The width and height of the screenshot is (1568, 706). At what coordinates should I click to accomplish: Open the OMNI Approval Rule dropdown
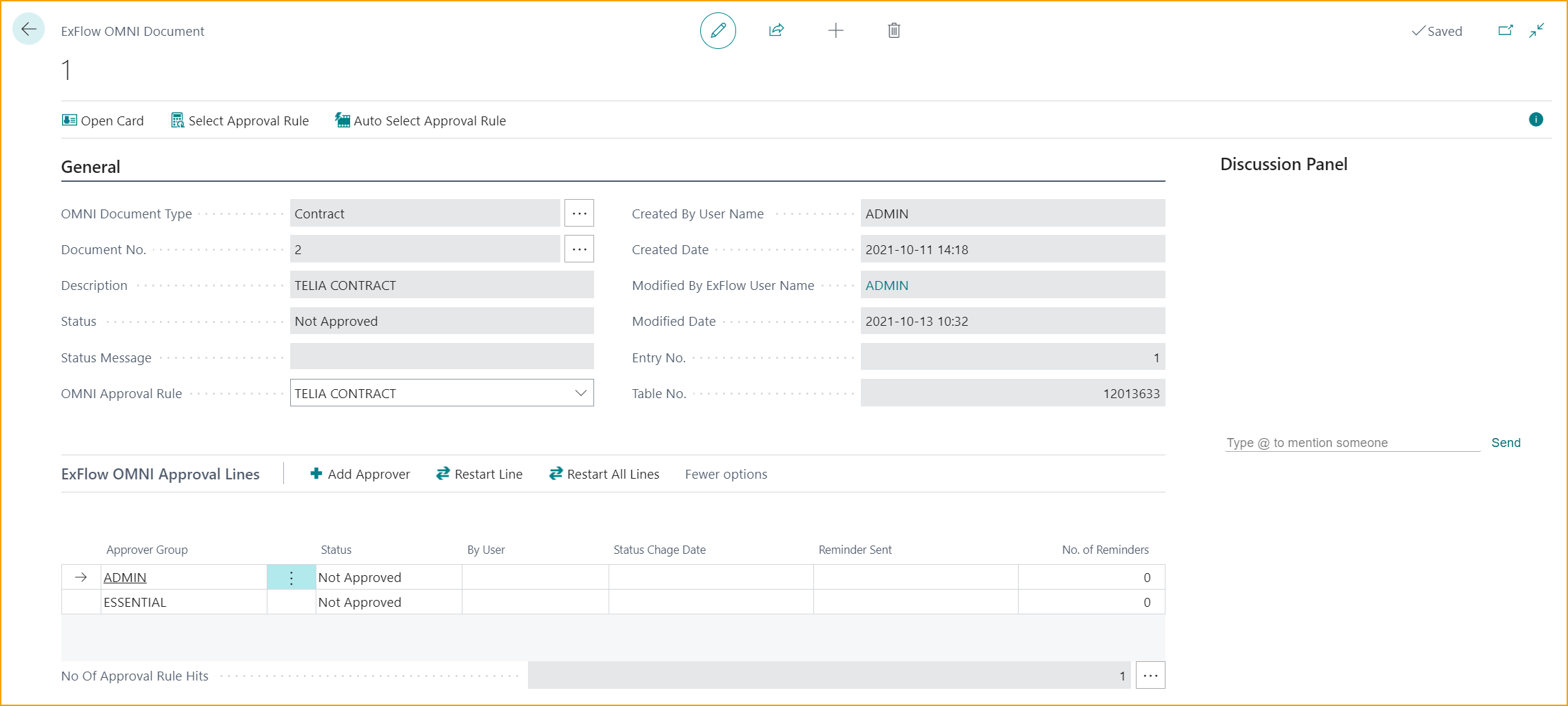pyautogui.click(x=579, y=393)
